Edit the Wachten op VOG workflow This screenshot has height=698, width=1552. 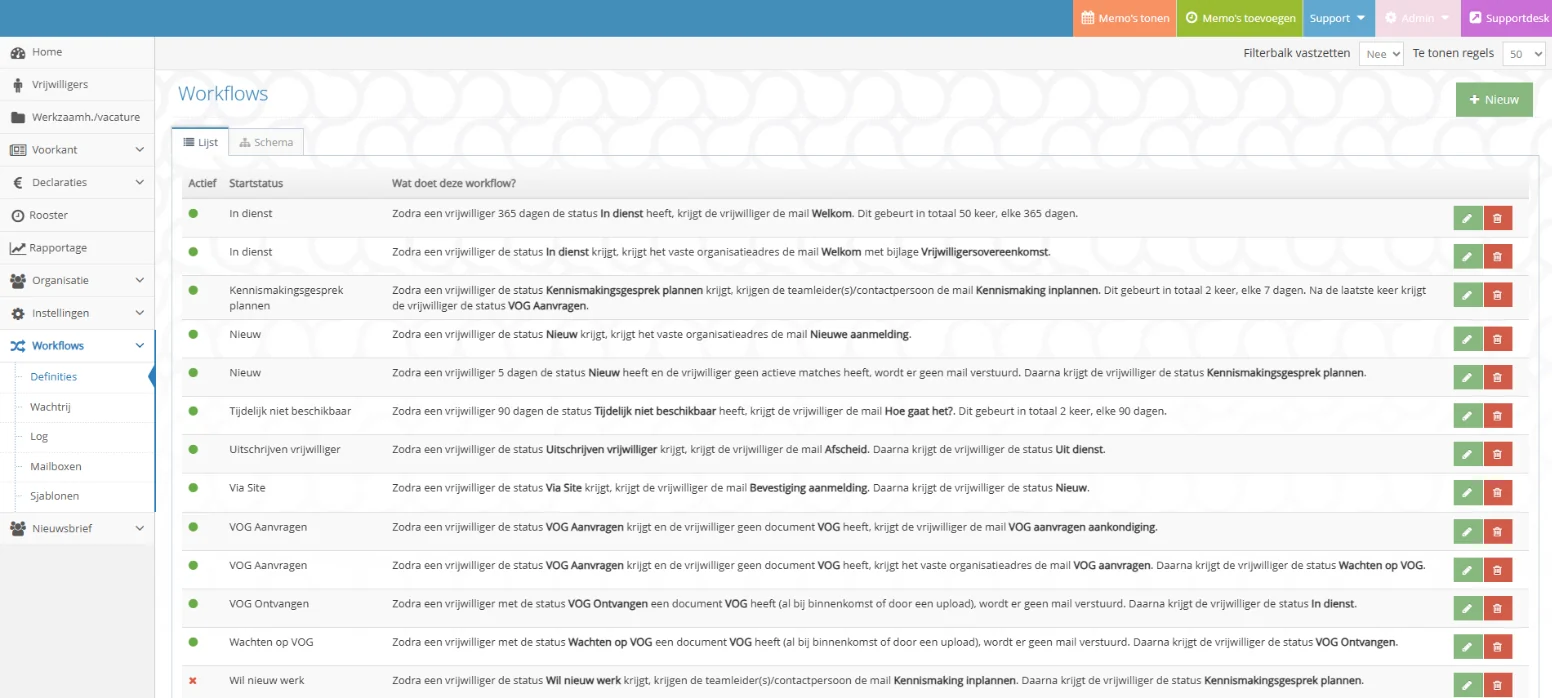click(1467, 646)
